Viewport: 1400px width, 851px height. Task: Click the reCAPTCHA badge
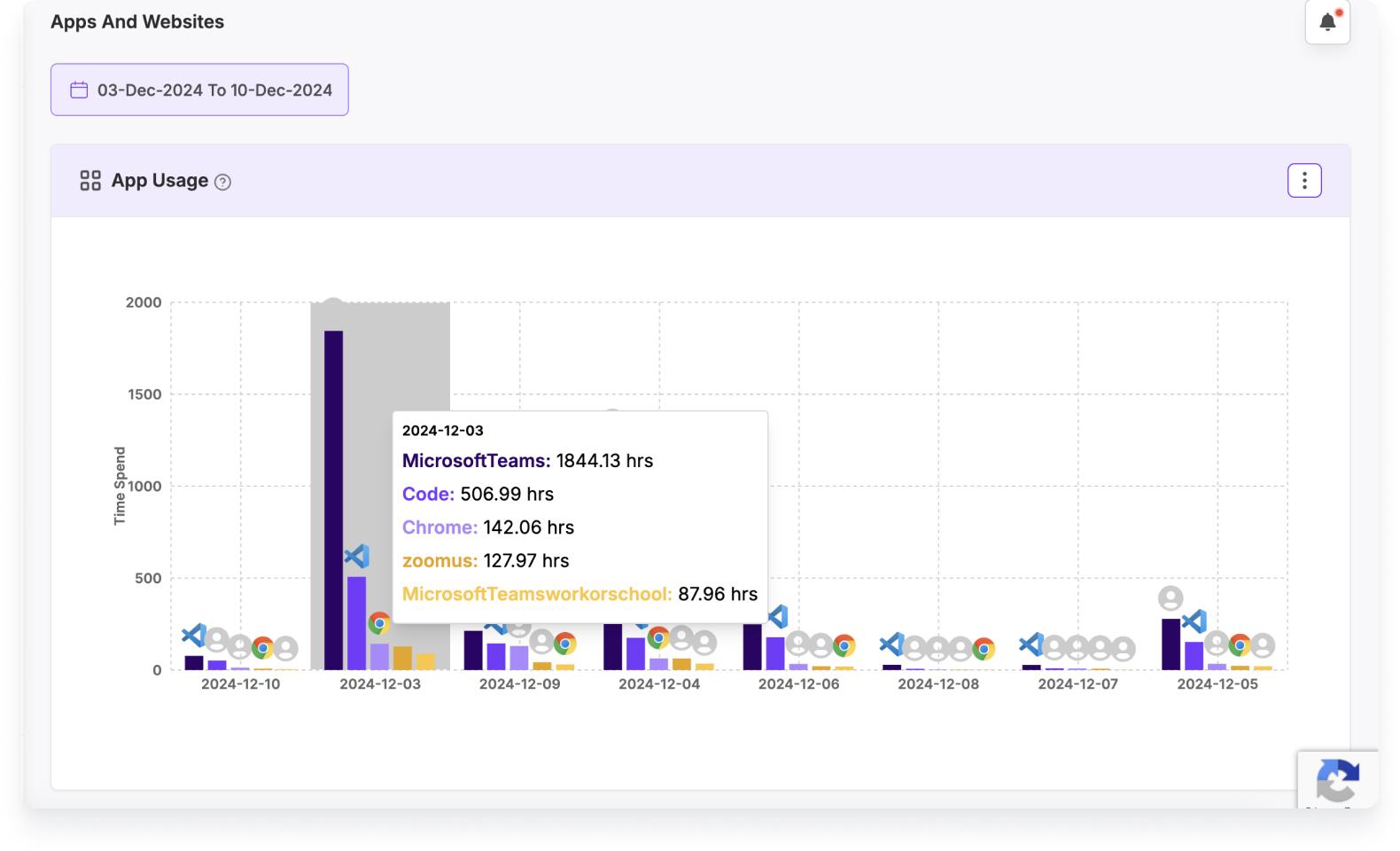point(1337,779)
